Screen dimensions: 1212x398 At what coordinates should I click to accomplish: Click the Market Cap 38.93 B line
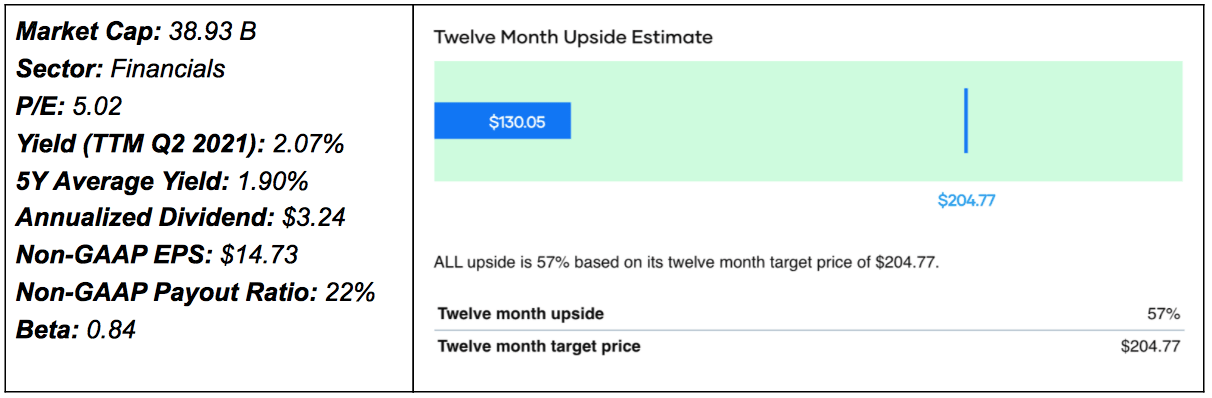(136, 33)
